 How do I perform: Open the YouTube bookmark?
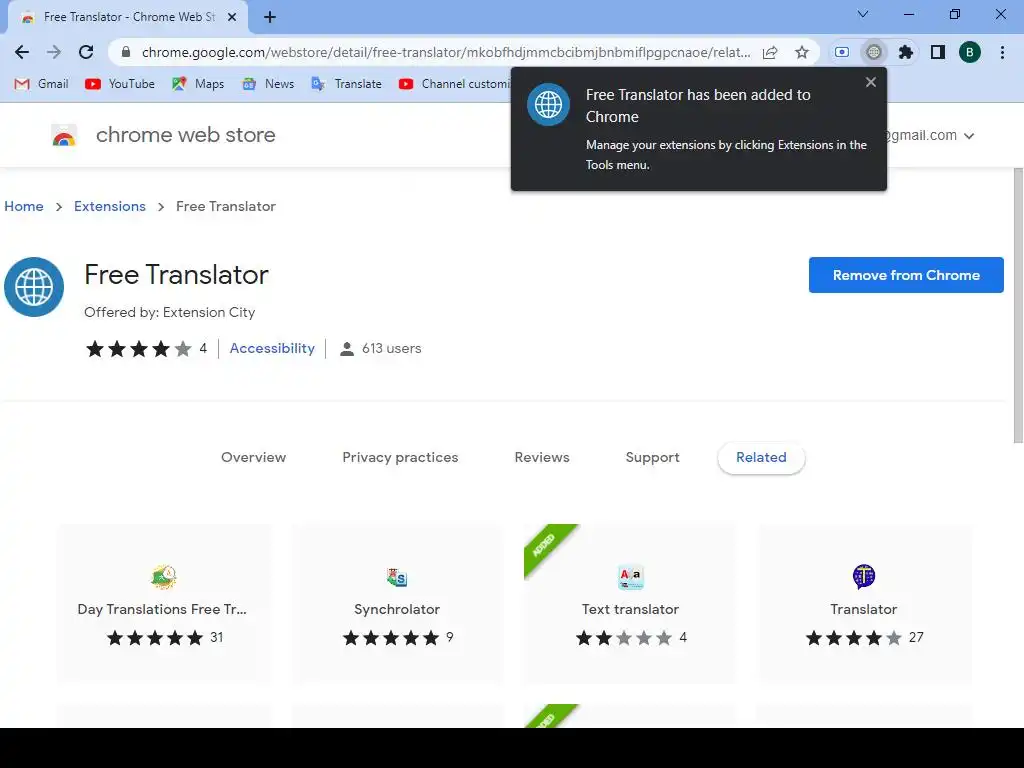pos(120,84)
